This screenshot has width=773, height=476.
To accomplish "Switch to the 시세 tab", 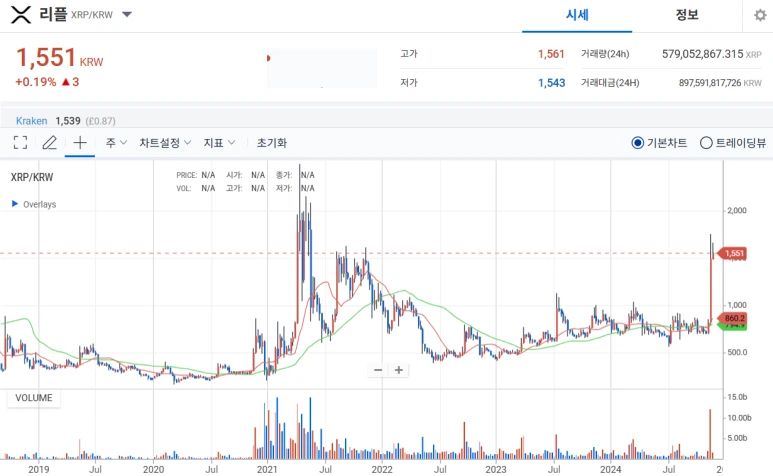I will tap(577, 15).
